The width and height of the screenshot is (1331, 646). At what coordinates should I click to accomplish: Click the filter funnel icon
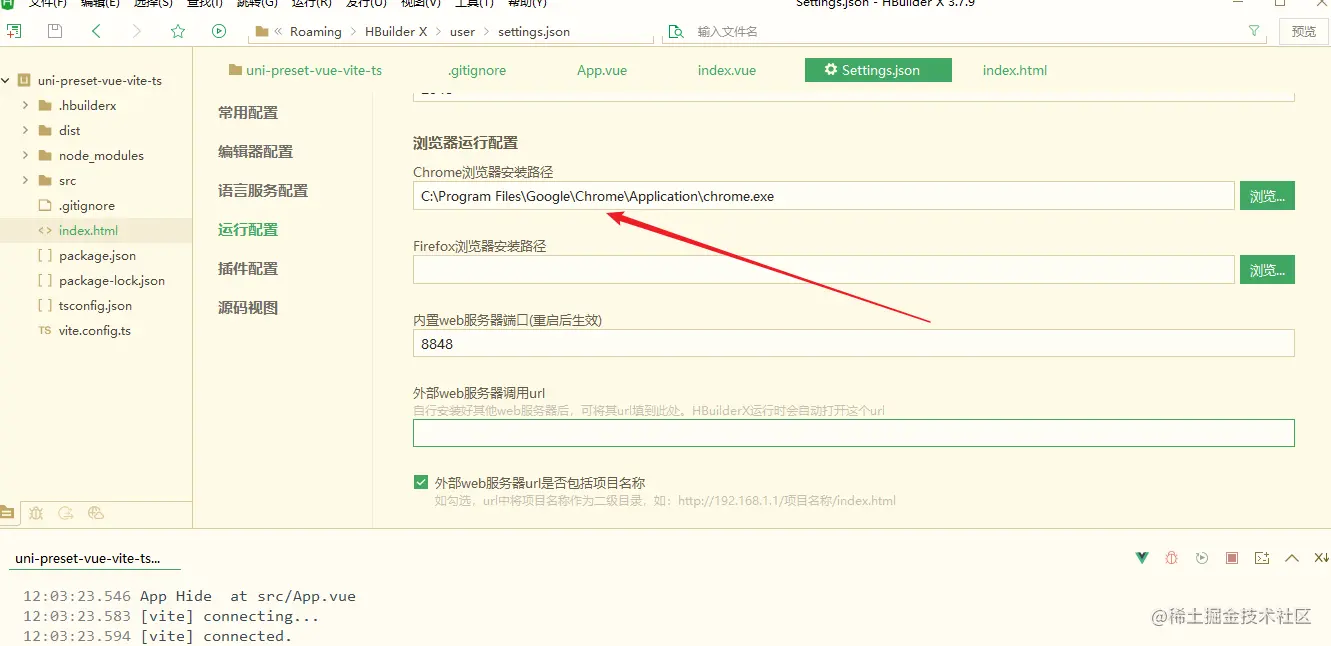point(1254,32)
